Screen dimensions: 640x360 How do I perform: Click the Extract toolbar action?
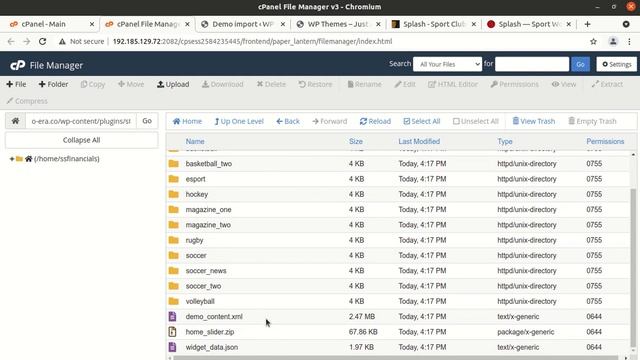[607, 84]
